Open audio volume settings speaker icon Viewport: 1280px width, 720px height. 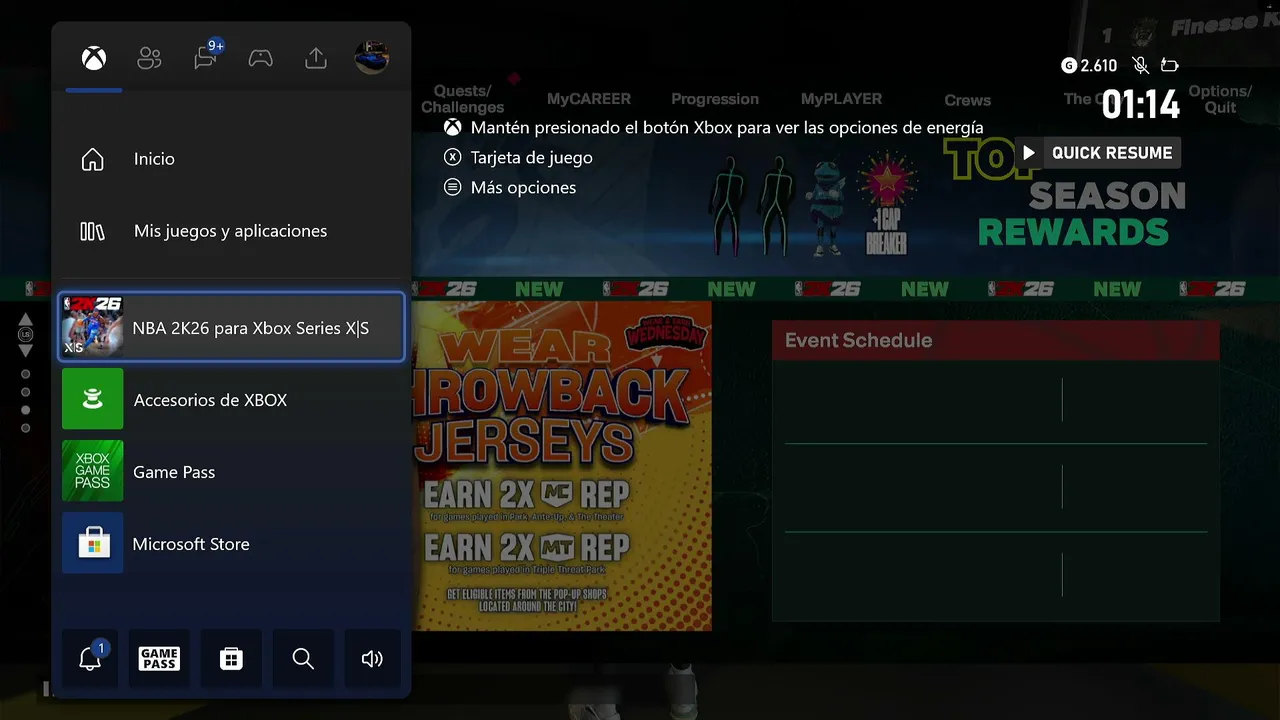[372, 658]
